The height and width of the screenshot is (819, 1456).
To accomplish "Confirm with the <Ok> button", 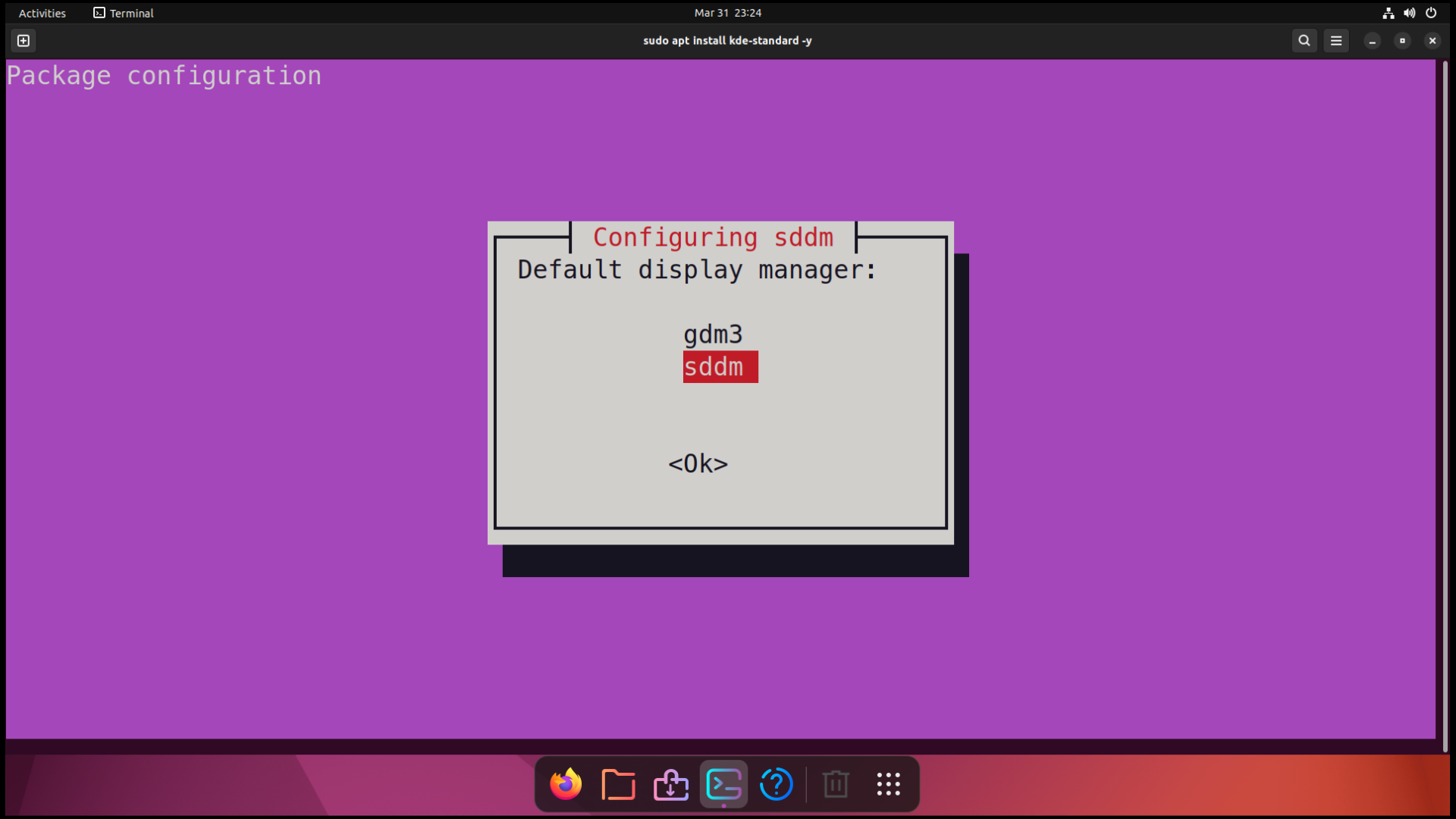I will (698, 463).
